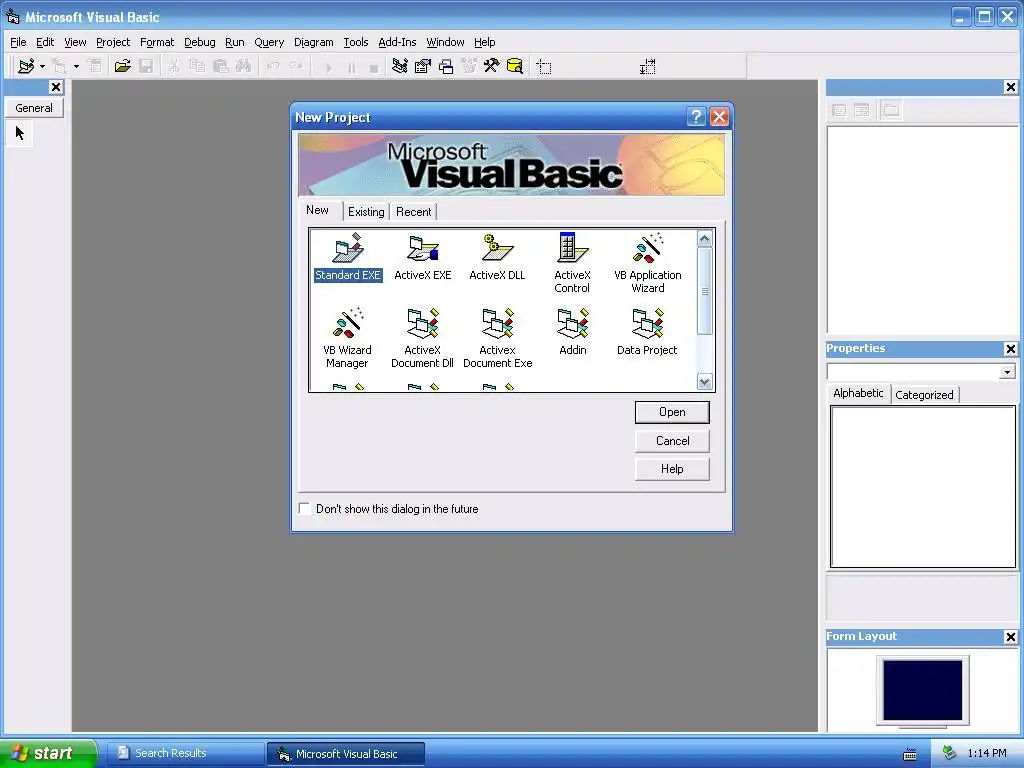Open the Properties Window toolbar icon
The height and width of the screenshot is (768, 1024).
[423, 66]
